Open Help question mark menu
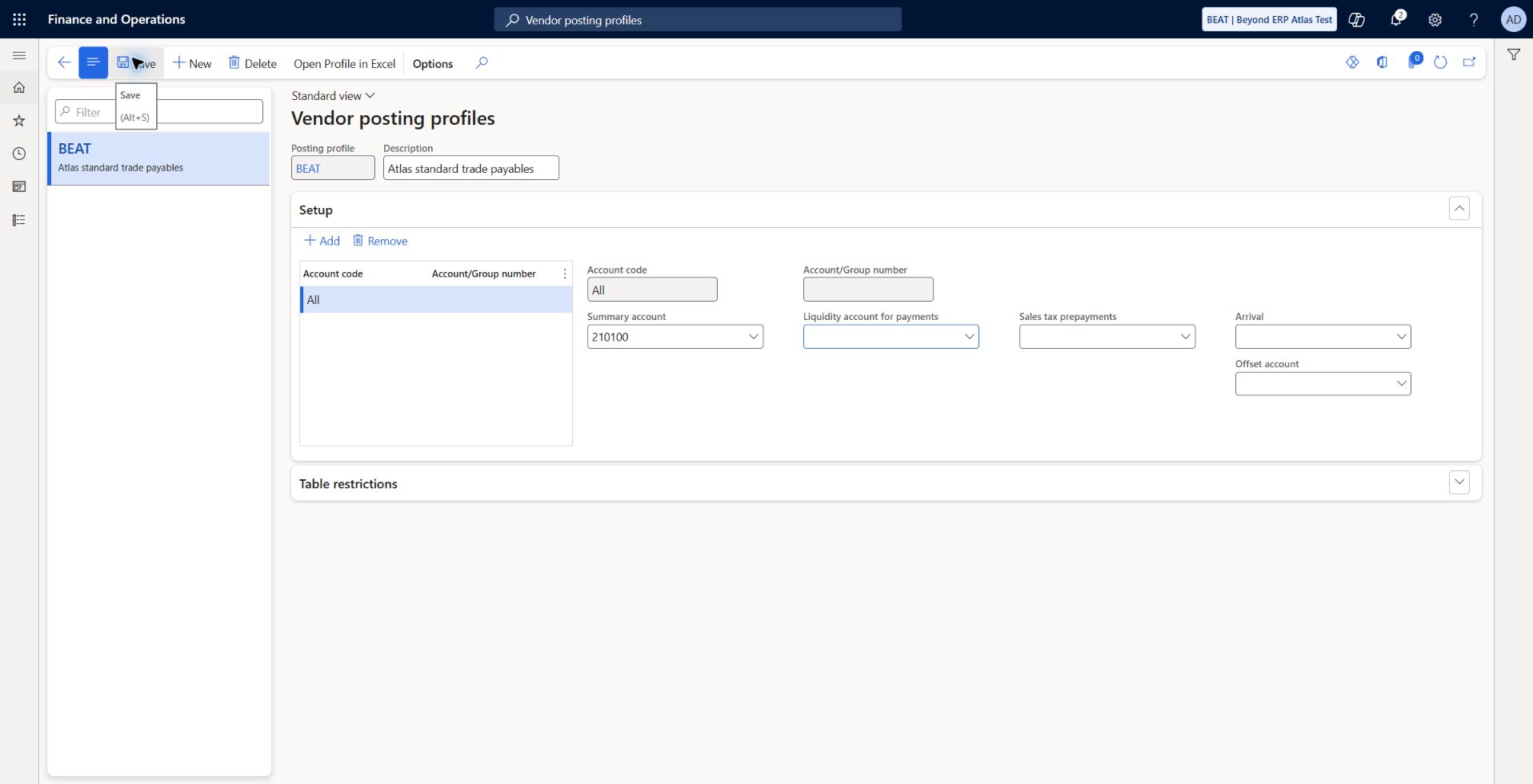1533x784 pixels. point(1474,19)
